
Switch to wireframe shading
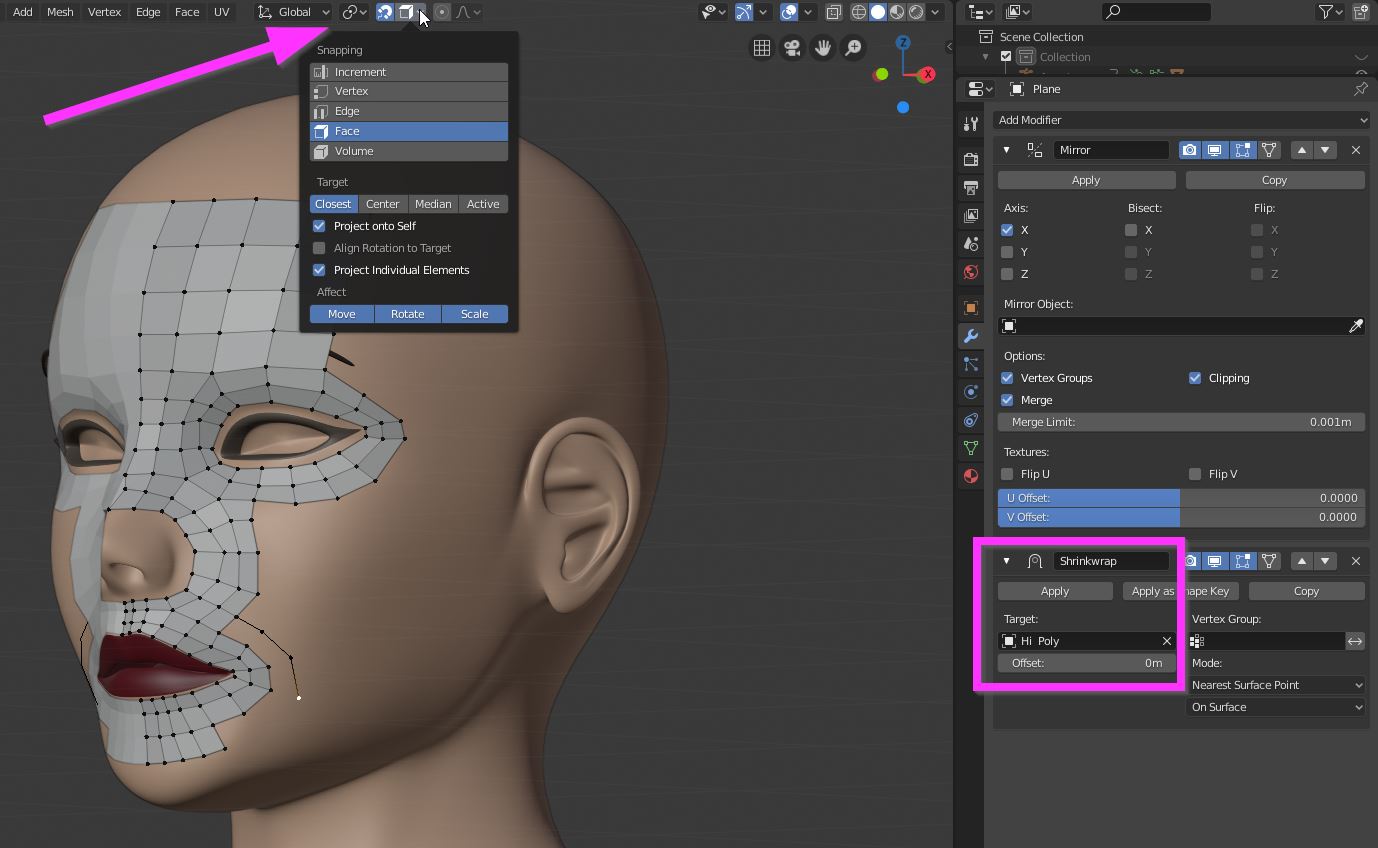pos(859,12)
